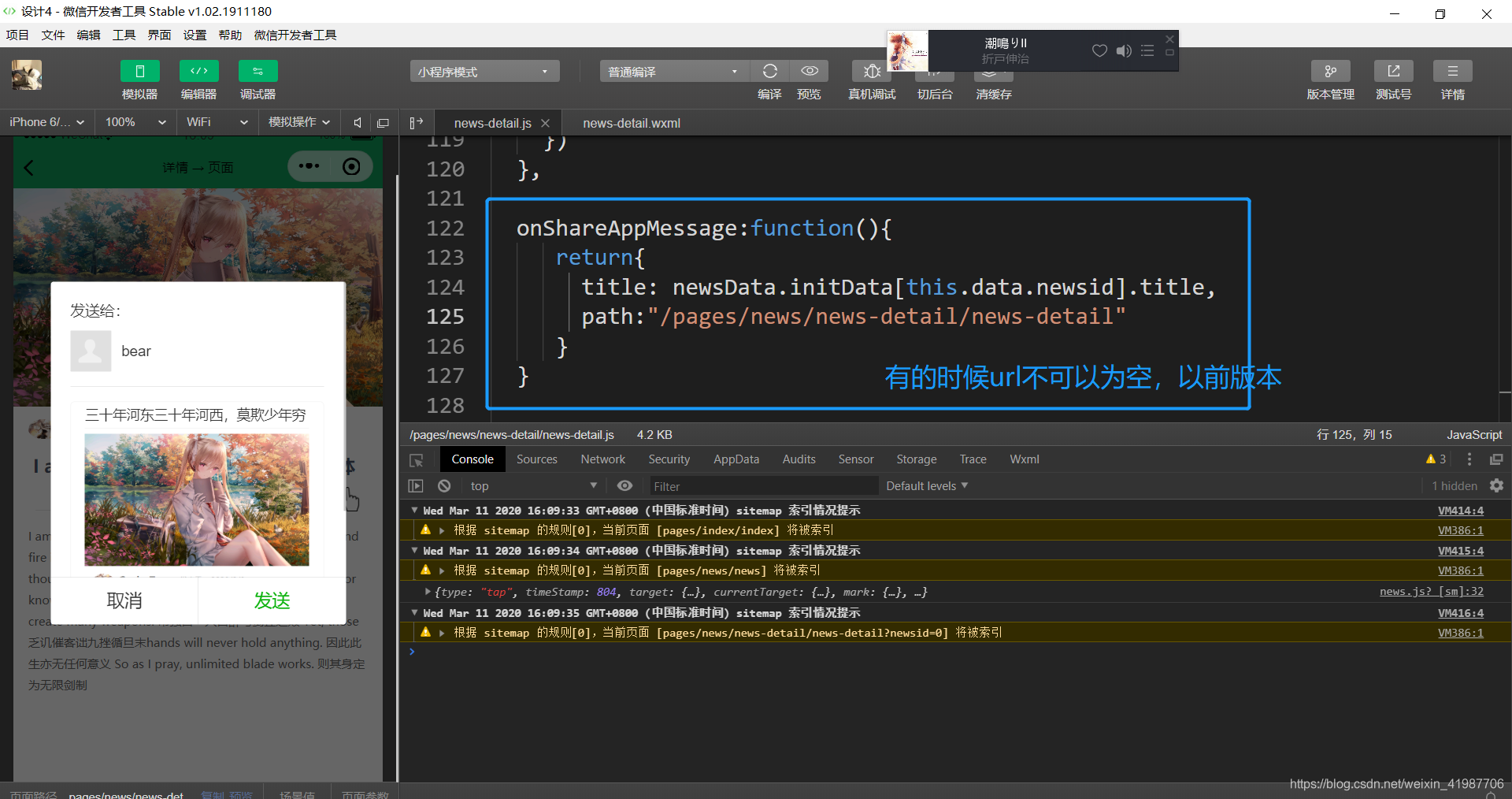Open the devtools more options menu

pyautogui.click(x=1469, y=459)
